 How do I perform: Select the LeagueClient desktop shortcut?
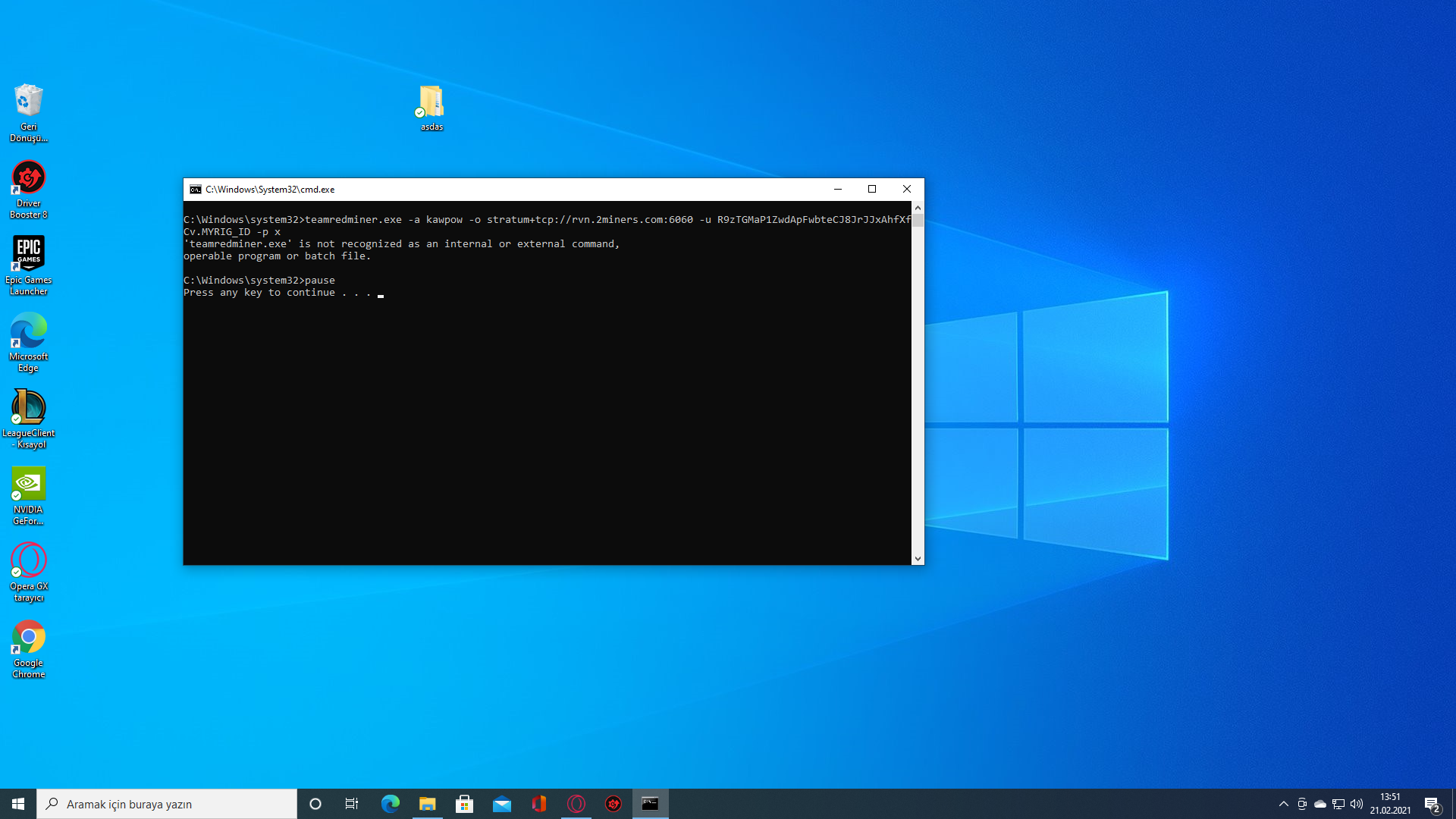tap(29, 419)
